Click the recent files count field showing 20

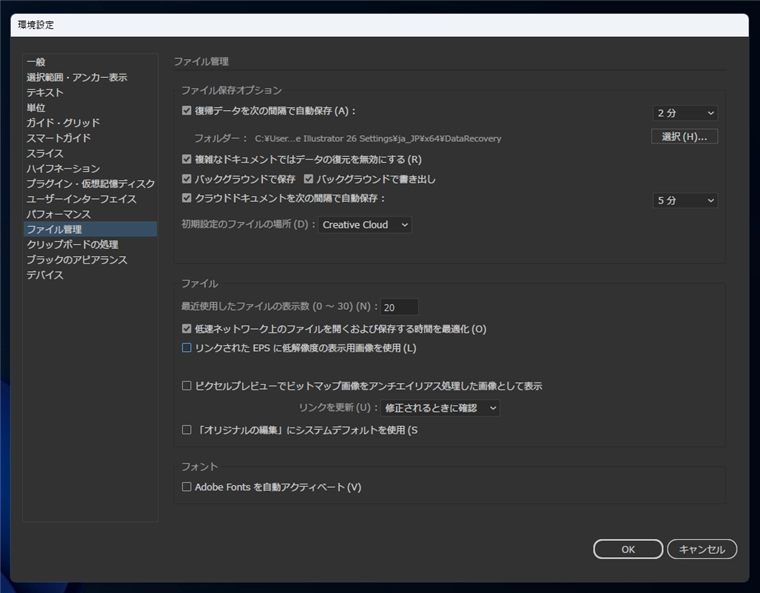399,307
